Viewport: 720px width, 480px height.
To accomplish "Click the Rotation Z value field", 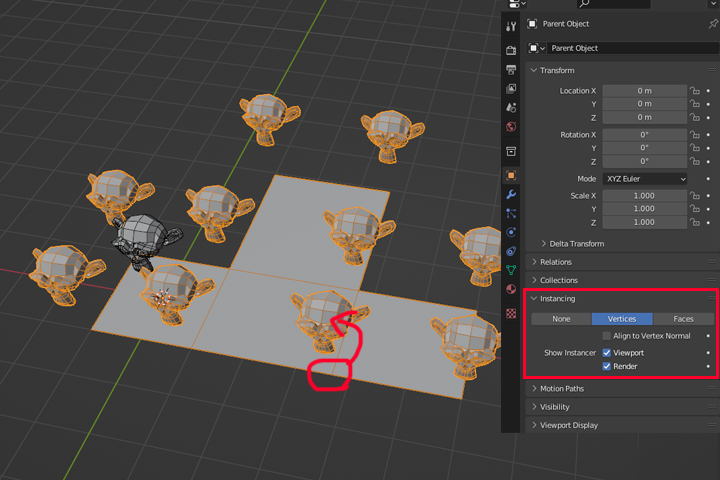I will click(645, 161).
